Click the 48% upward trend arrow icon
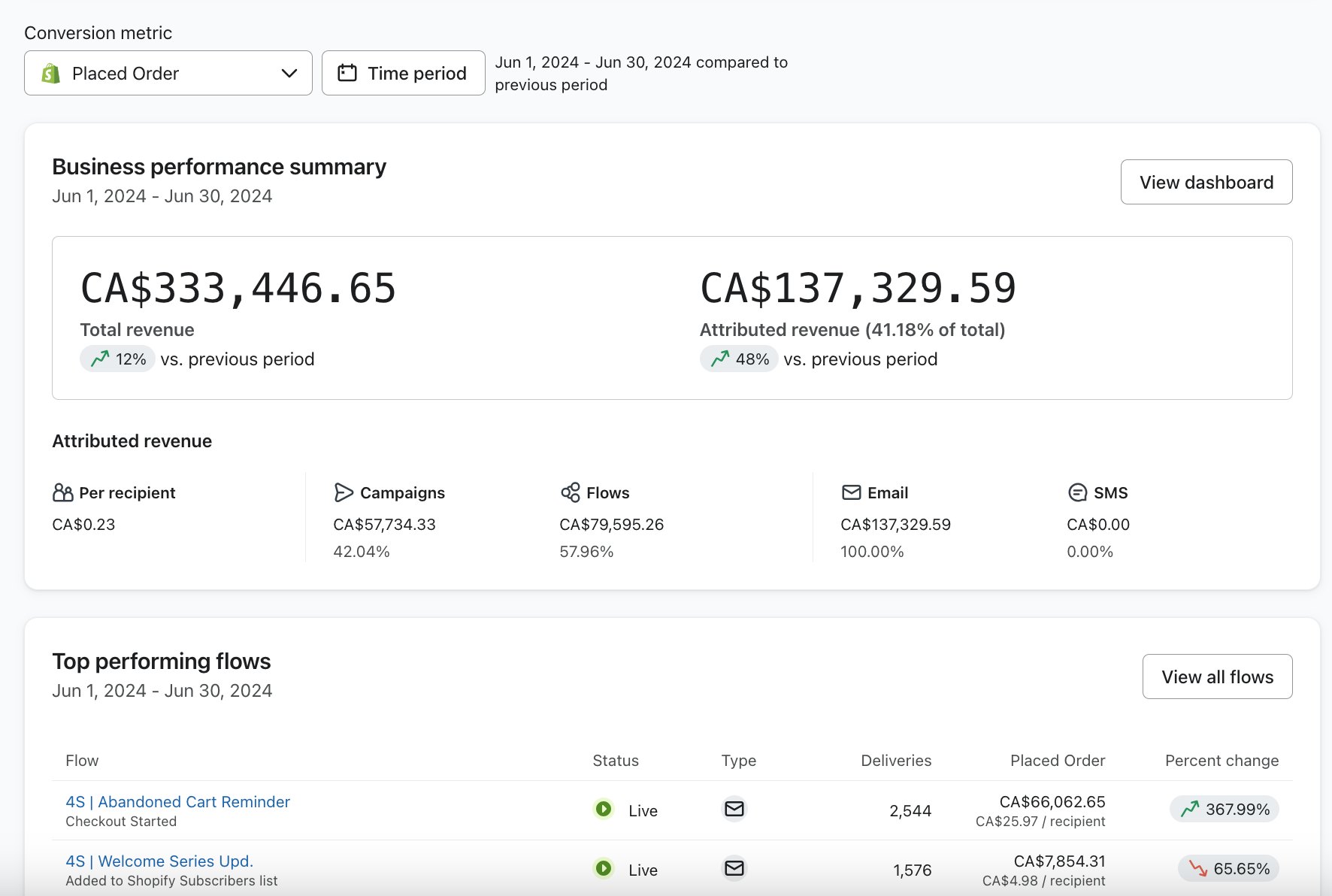Viewport: 1332px width, 896px height. pos(720,359)
